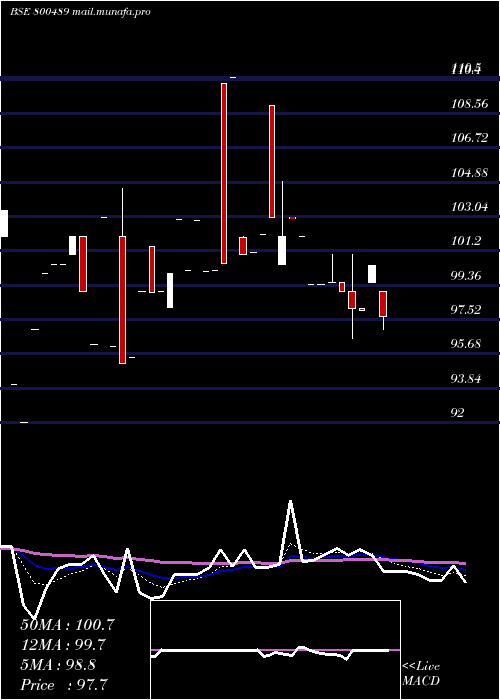The image size is (500, 700).
Task: Click the 5MA : 98.8 value
Action: pyautogui.click(x=58, y=665)
